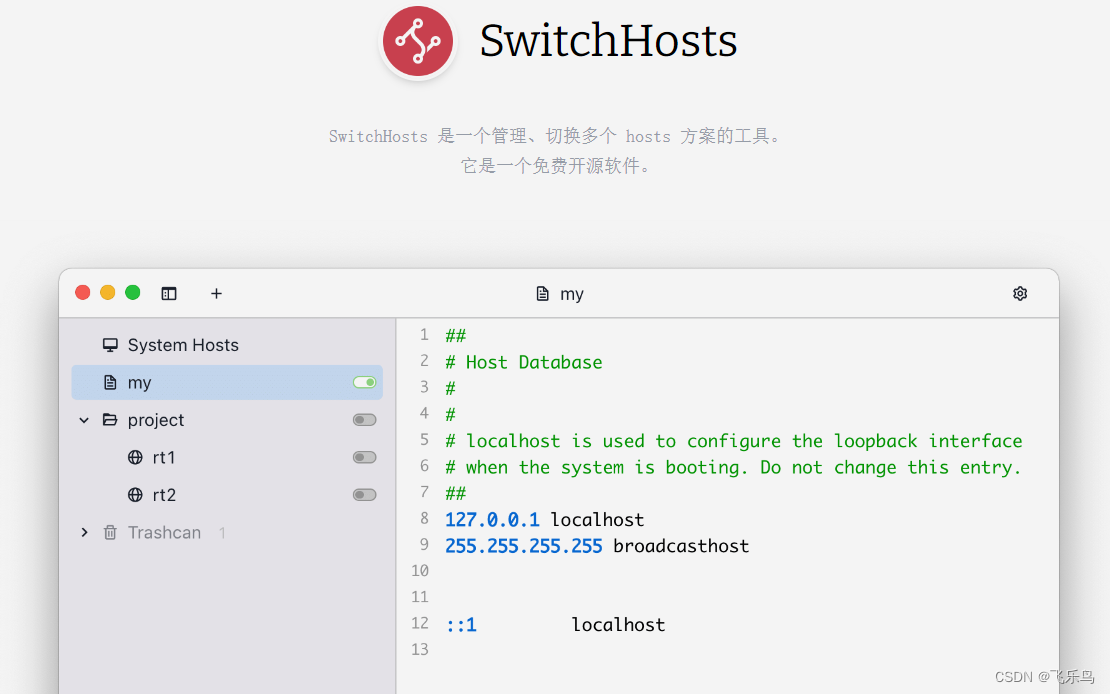1110x694 pixels.
Task: Enable the project group toggle
Action: pos(364,419)
